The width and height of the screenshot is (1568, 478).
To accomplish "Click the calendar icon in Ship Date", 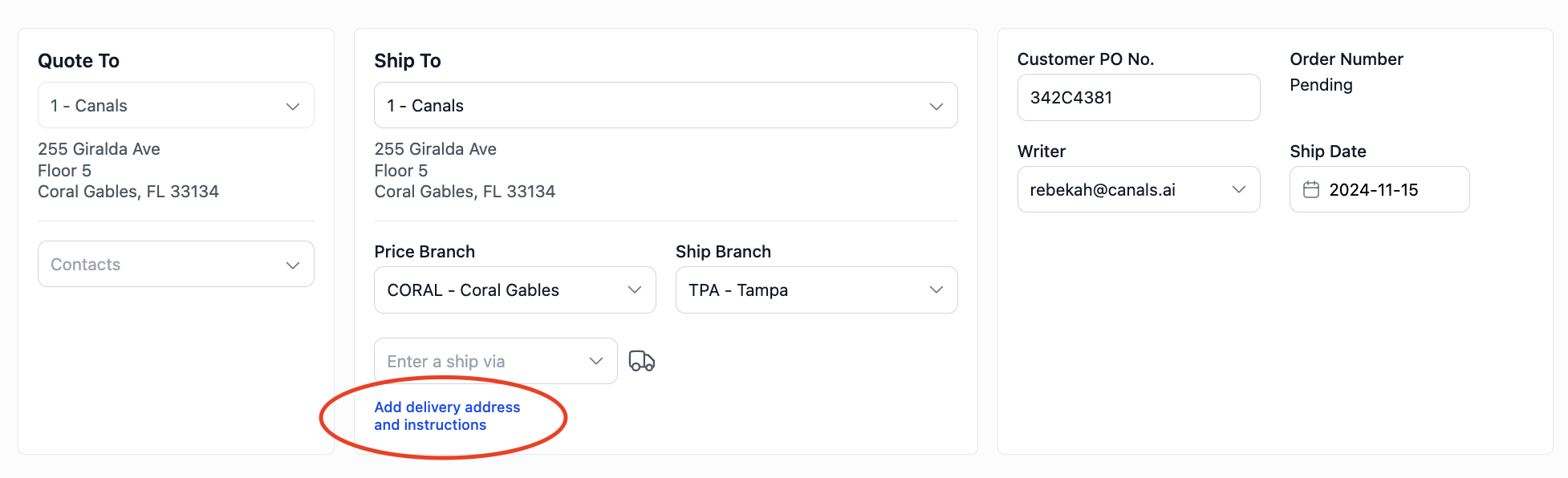I will tap(1310, 189).
